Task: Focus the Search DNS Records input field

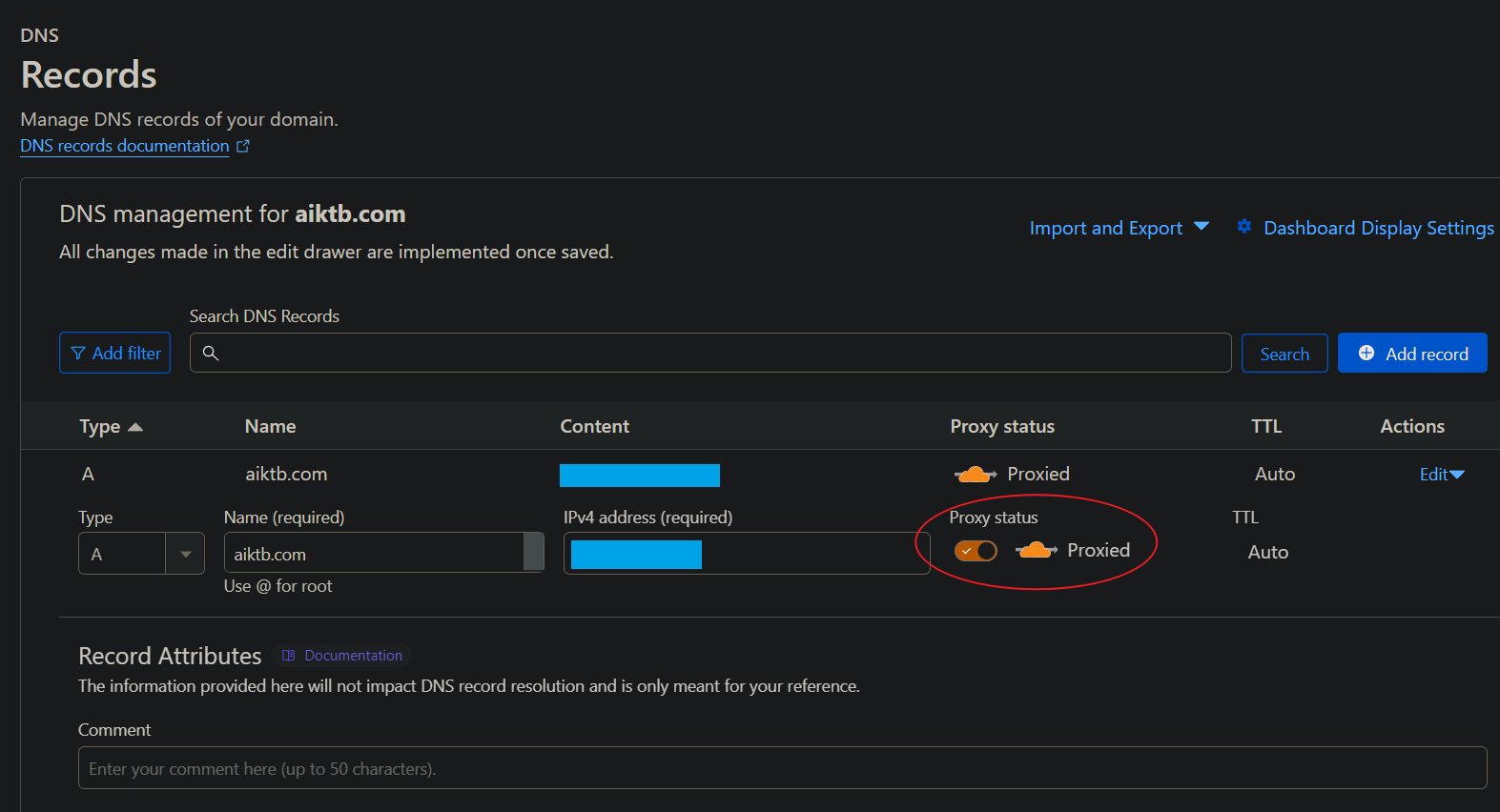Action: (710, 353)
